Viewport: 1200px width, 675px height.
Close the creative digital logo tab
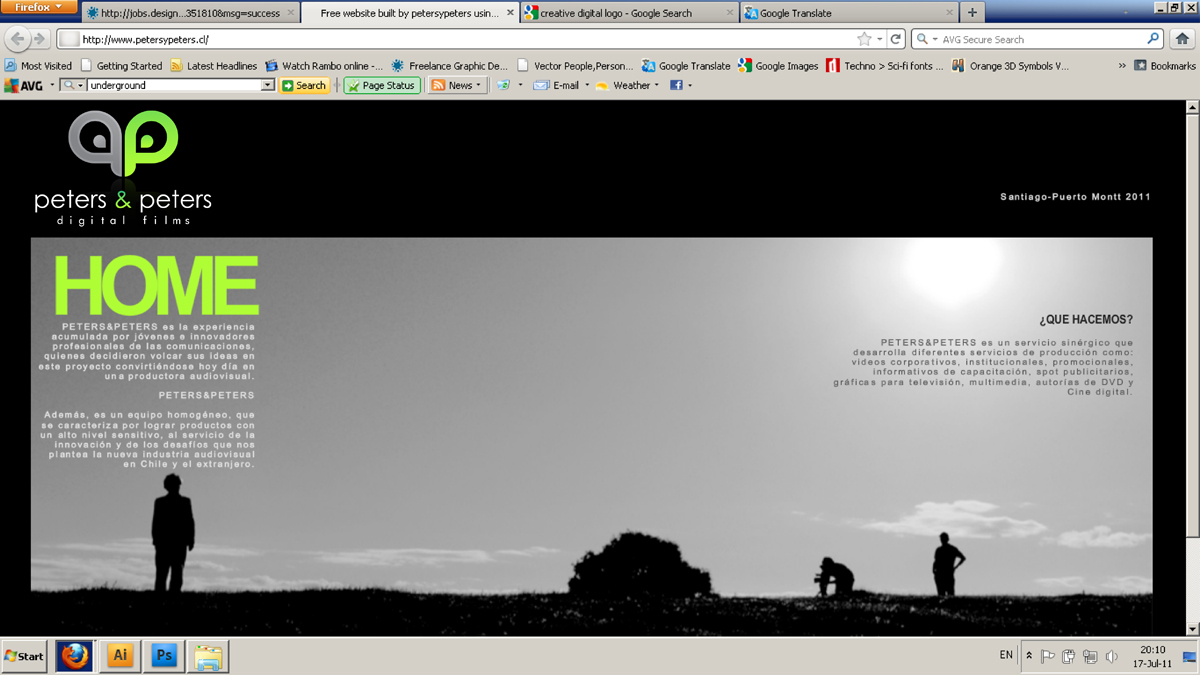click(x=729, y=13)
